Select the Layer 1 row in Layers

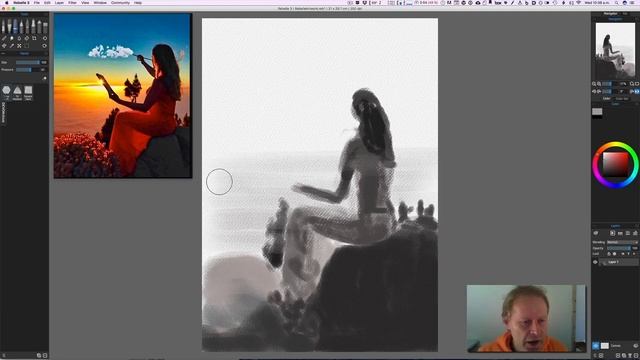618,262
